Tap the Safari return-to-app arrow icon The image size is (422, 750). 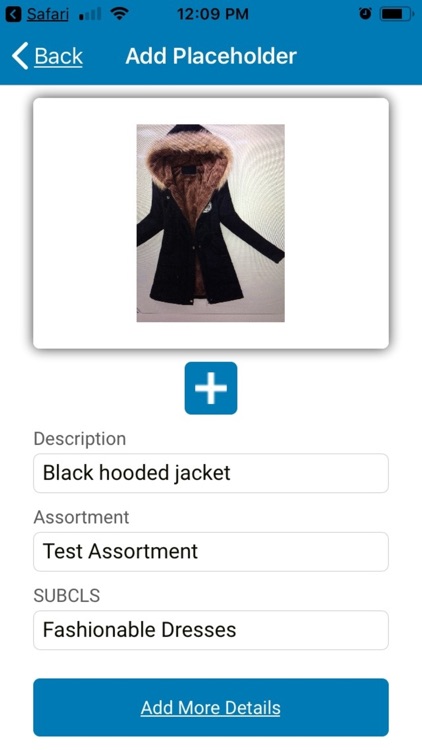[x=13, y=14]
